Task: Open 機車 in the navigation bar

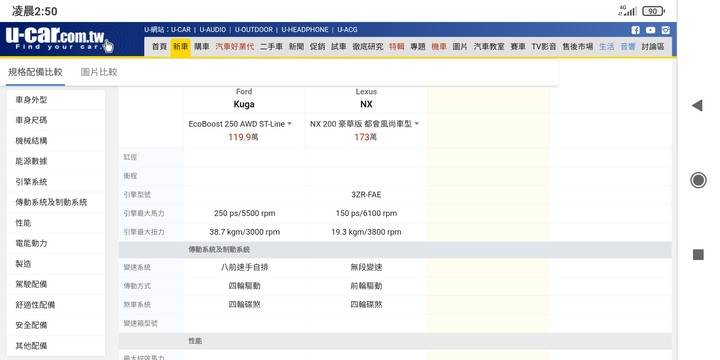Action: tap(439, 47)
